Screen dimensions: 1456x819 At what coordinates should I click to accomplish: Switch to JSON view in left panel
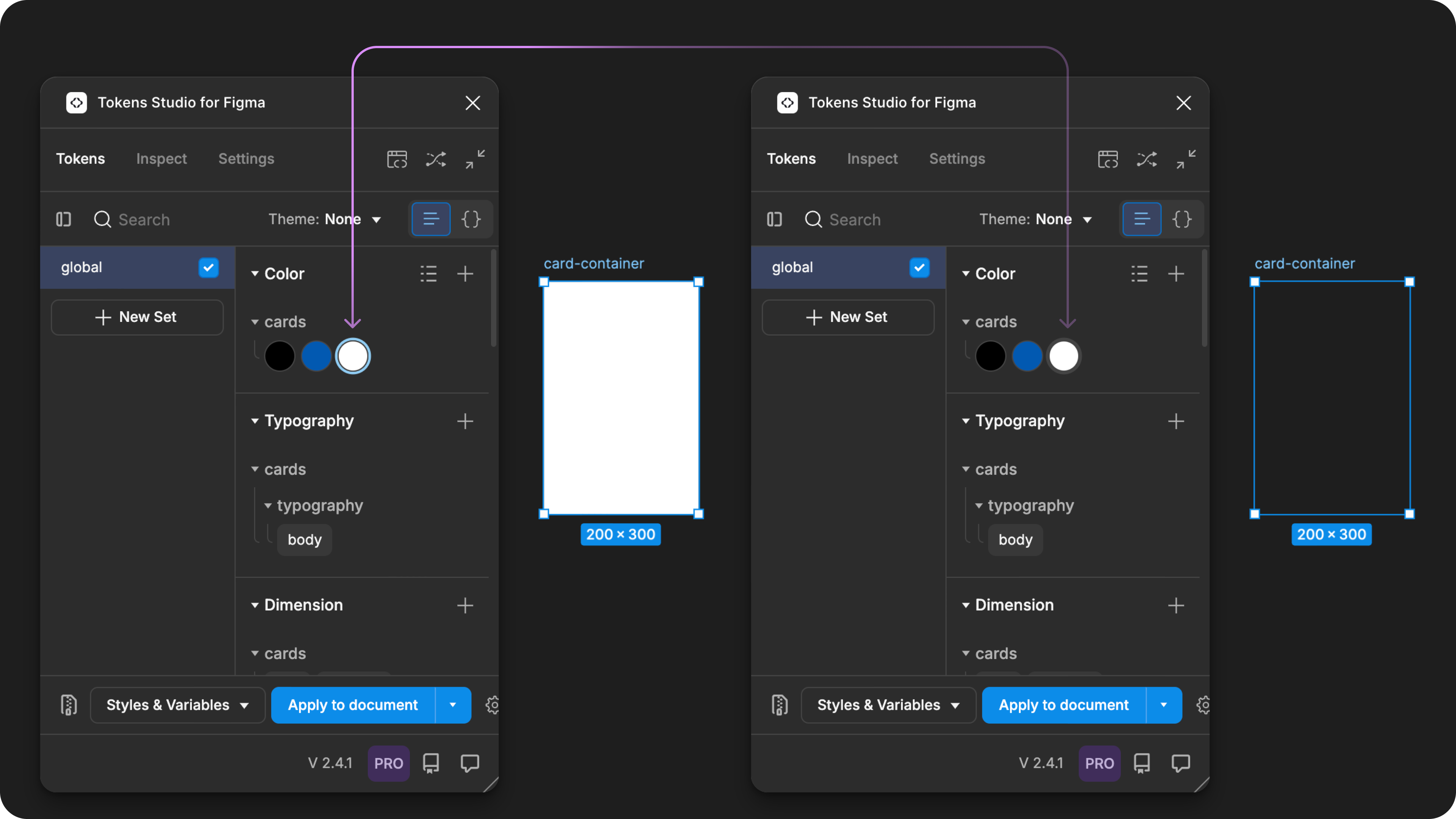[x=471, y=219]
